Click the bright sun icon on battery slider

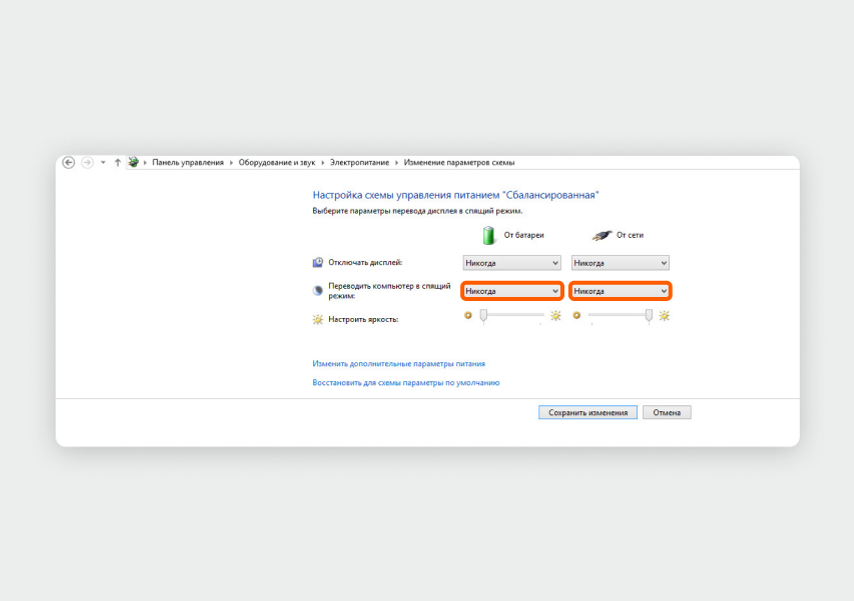tap(556, 315)
